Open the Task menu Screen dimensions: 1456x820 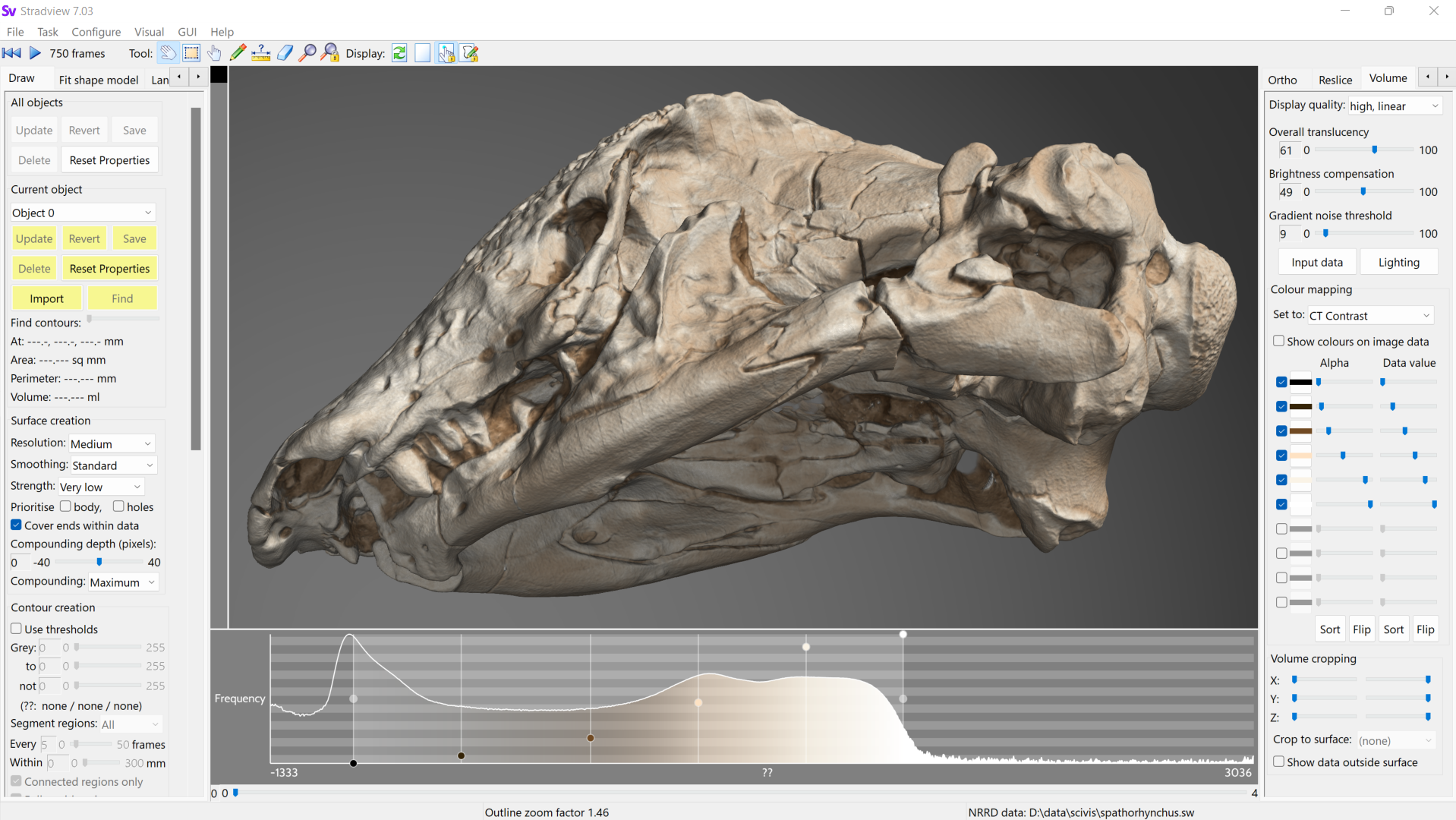pos(48,32)
